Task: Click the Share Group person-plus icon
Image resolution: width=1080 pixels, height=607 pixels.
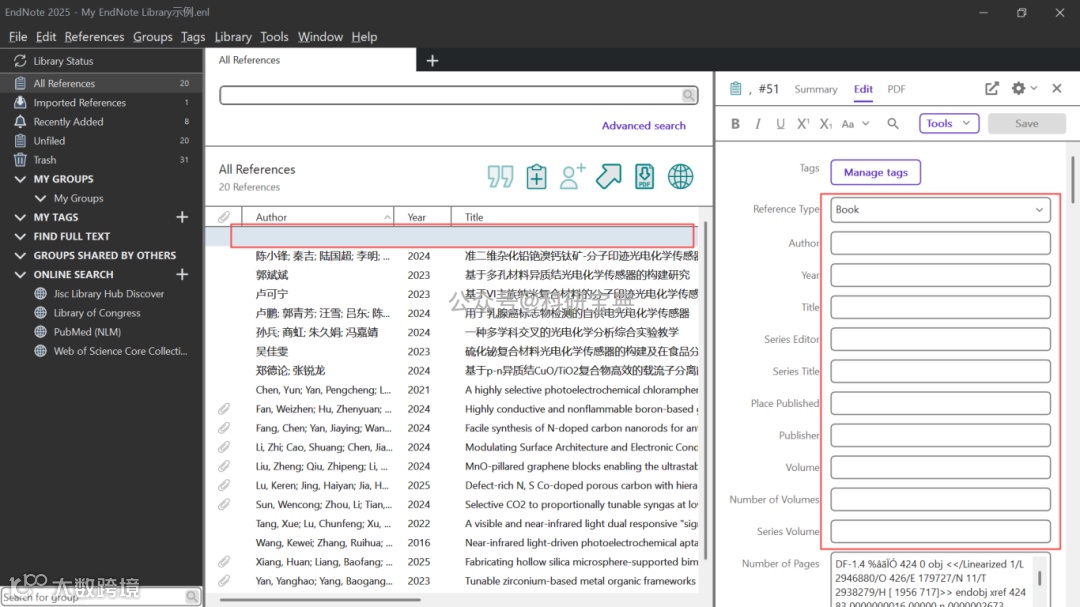Action: 572,176
